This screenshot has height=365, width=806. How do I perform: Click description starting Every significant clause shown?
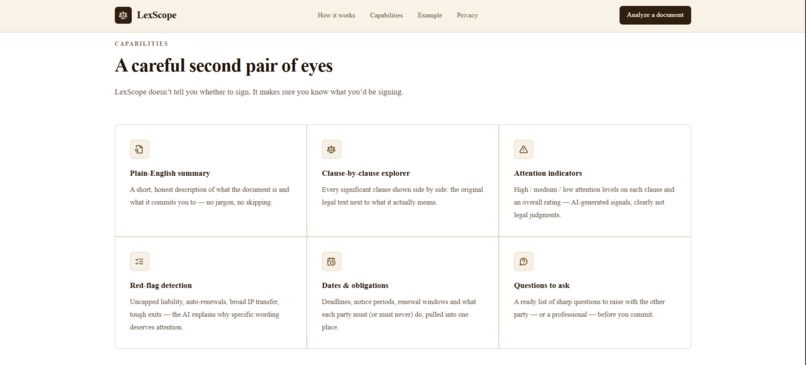(402, 196)
